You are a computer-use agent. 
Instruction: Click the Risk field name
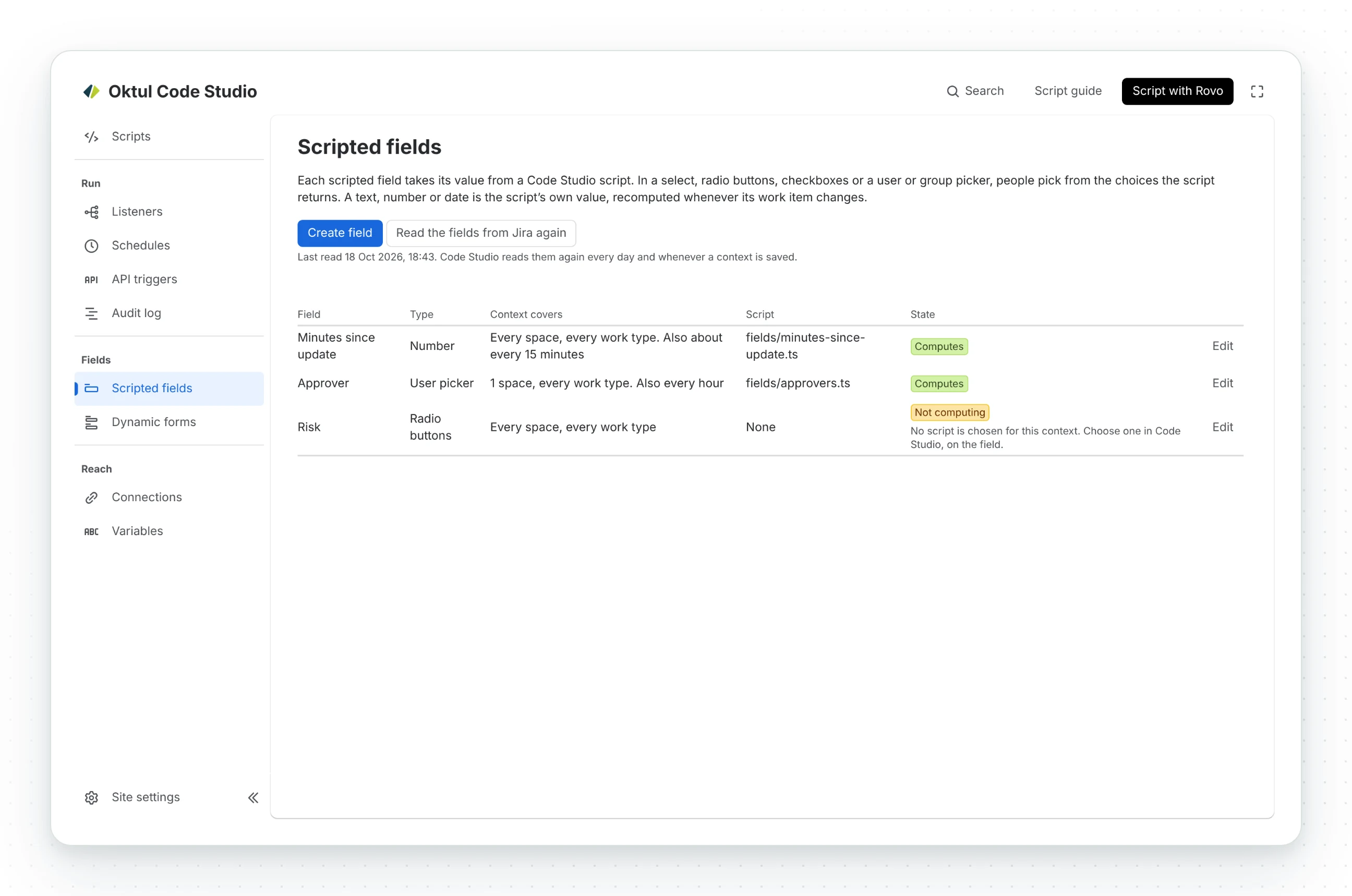[309, 428]
